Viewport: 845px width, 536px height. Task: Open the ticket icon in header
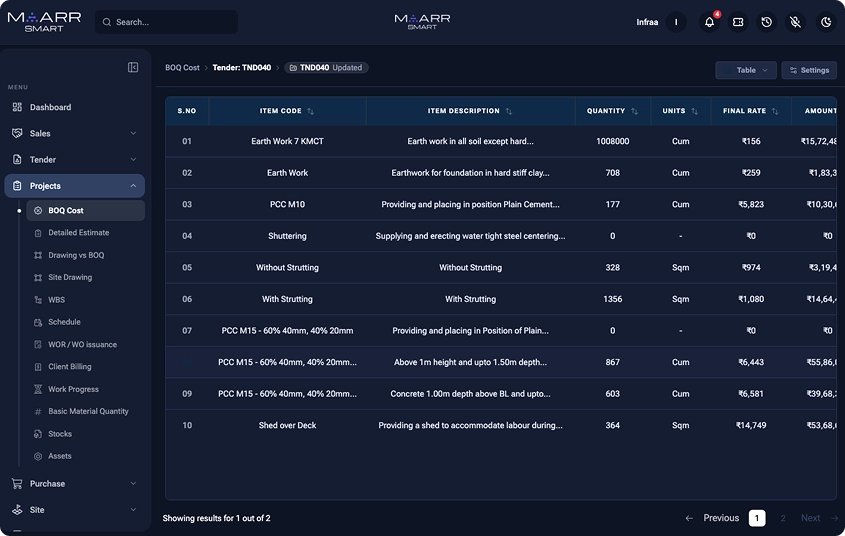coord(738,22)
